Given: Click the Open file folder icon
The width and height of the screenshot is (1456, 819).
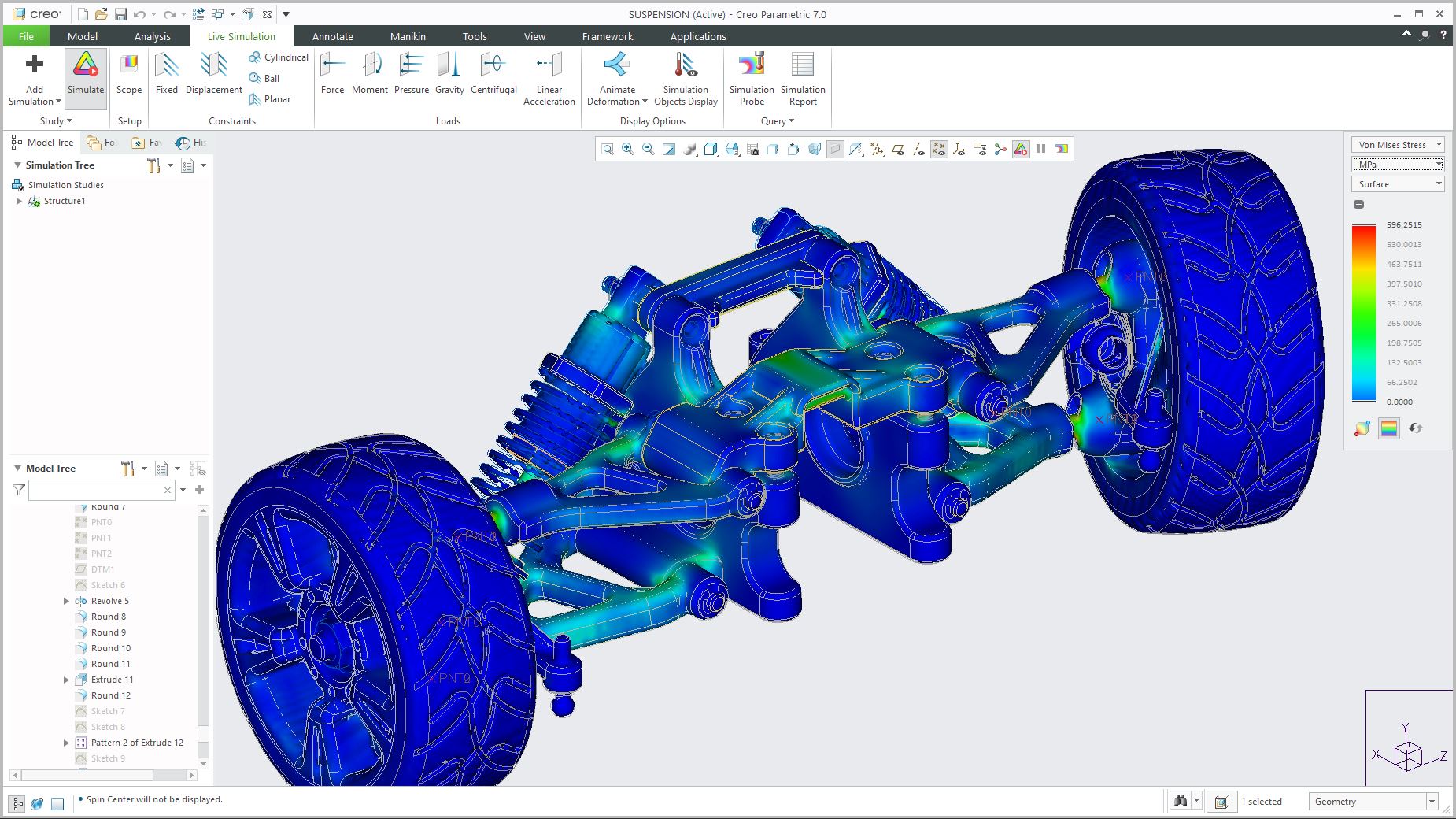Looking at the screenshot, I should 102,14.
